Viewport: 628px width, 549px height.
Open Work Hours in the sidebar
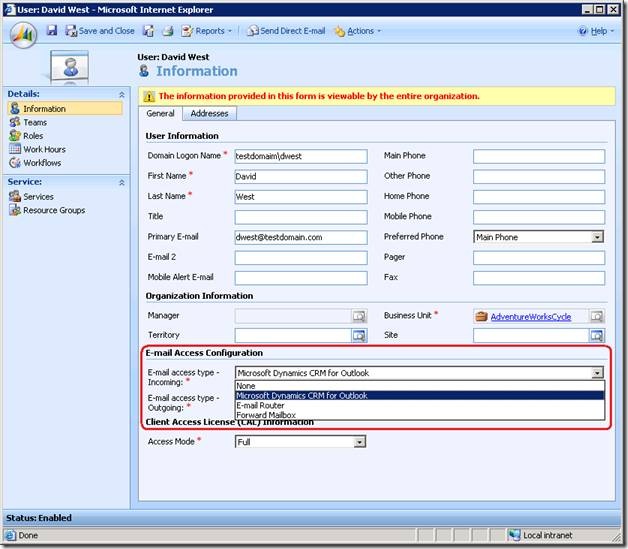[44, 149]
